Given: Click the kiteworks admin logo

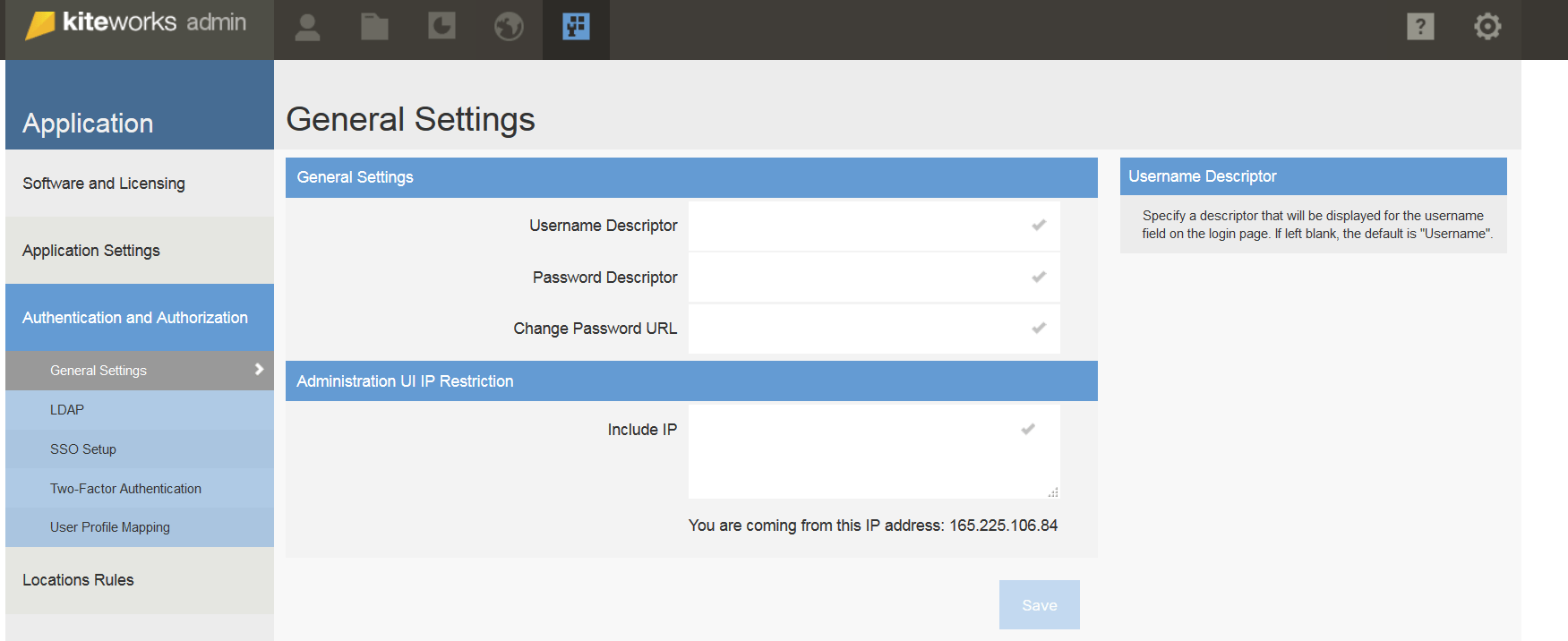Looking at the screenshot, I should 136,23.
